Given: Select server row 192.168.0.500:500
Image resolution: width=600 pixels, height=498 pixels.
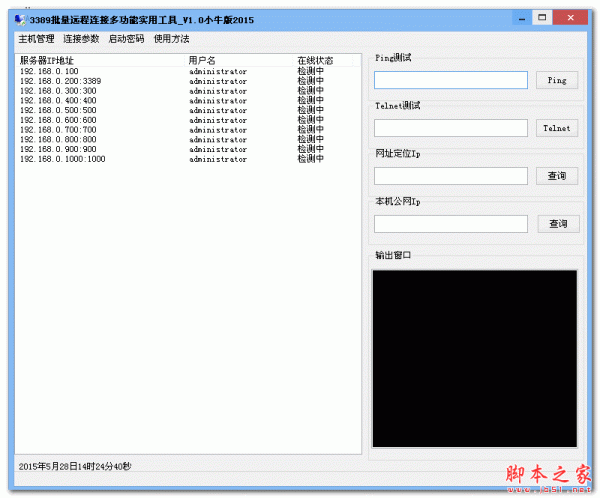Looking at the screenshot, I should (x=188, y=110).
